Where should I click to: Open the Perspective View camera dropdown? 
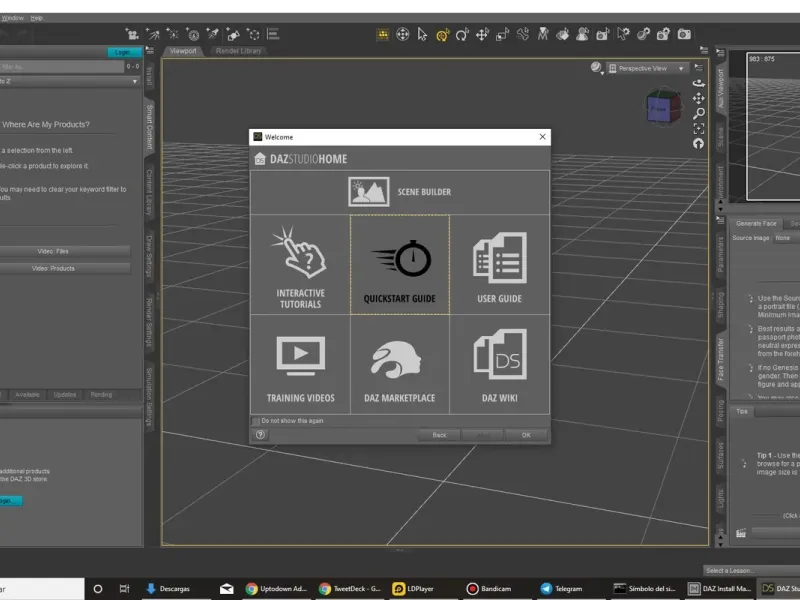(646, 68)
